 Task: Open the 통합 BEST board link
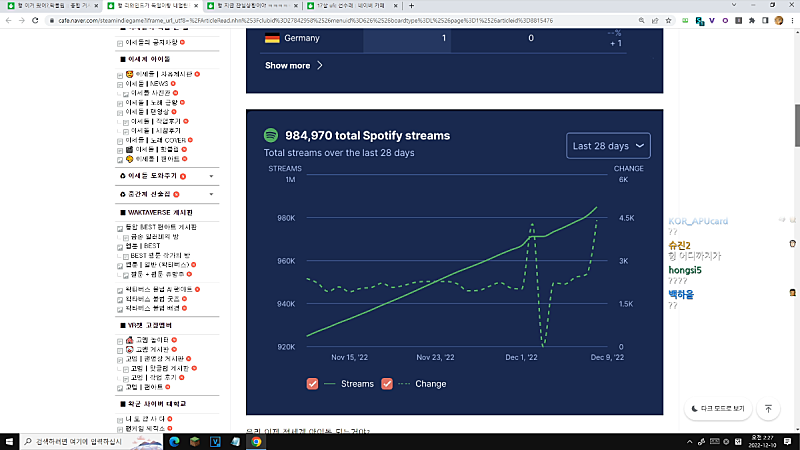tap(161, 227)
